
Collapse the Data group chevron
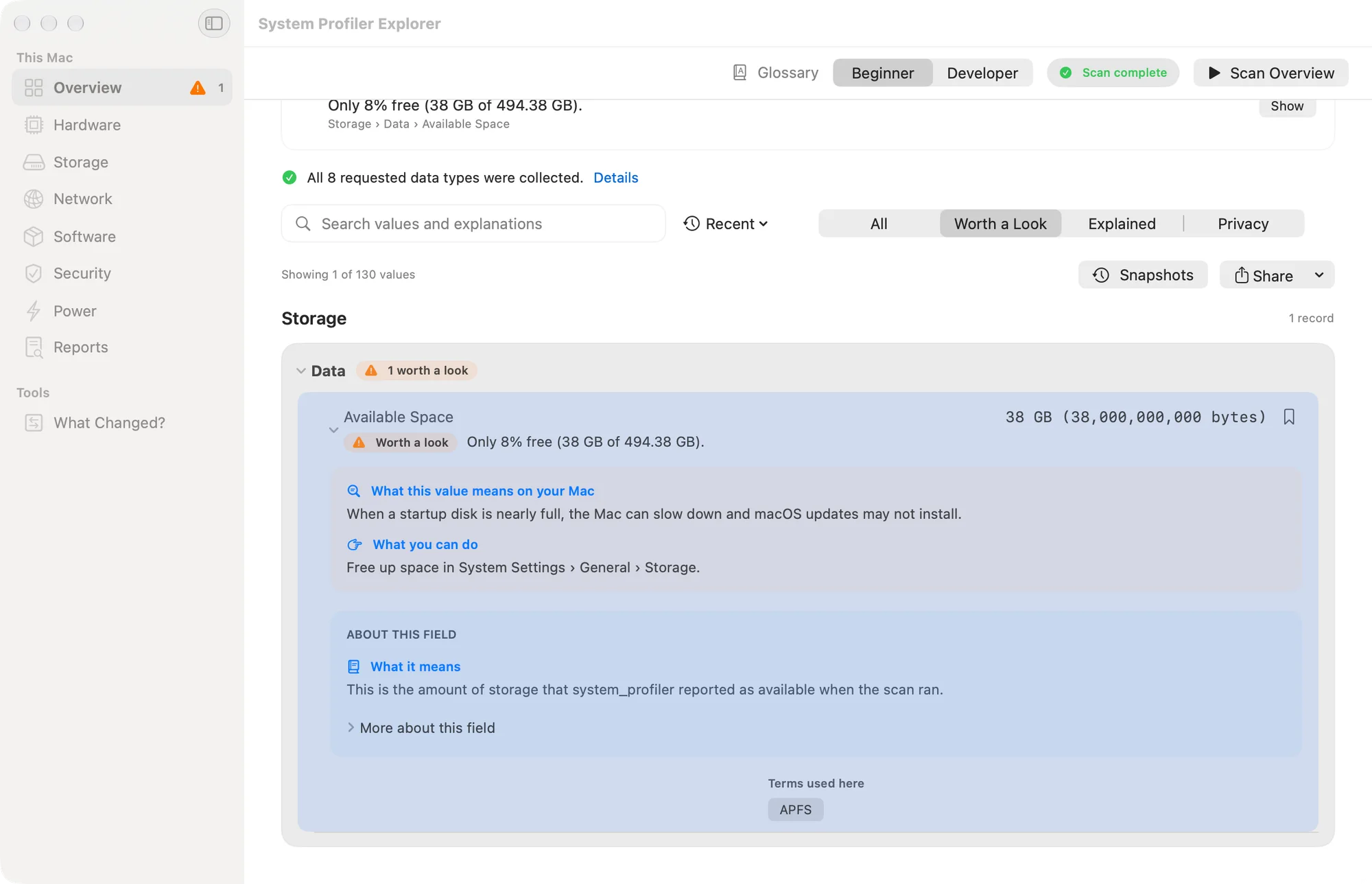pyautogui.click(x=300, y=371)
